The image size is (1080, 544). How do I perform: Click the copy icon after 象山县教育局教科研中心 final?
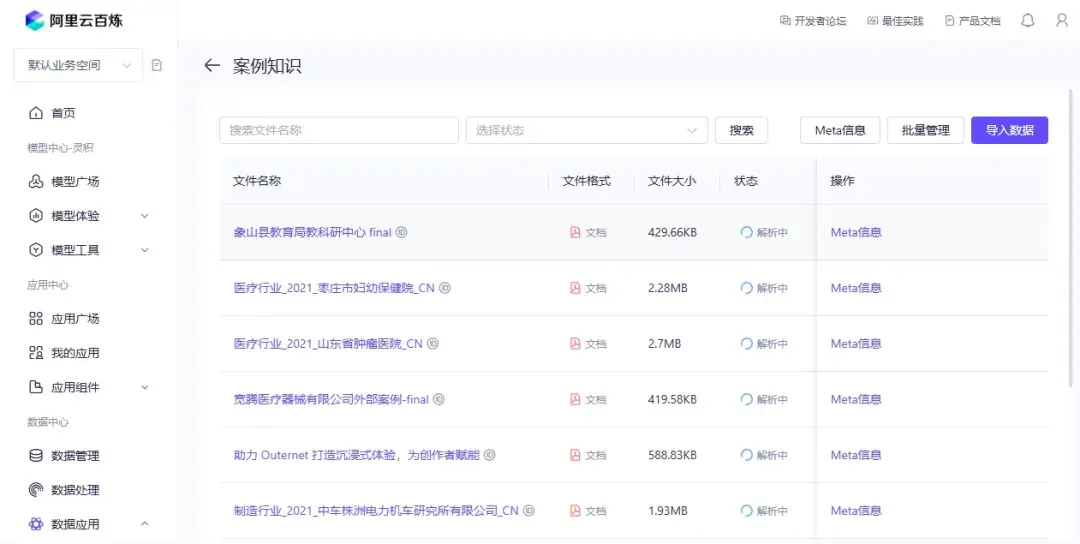click(402, 232)
